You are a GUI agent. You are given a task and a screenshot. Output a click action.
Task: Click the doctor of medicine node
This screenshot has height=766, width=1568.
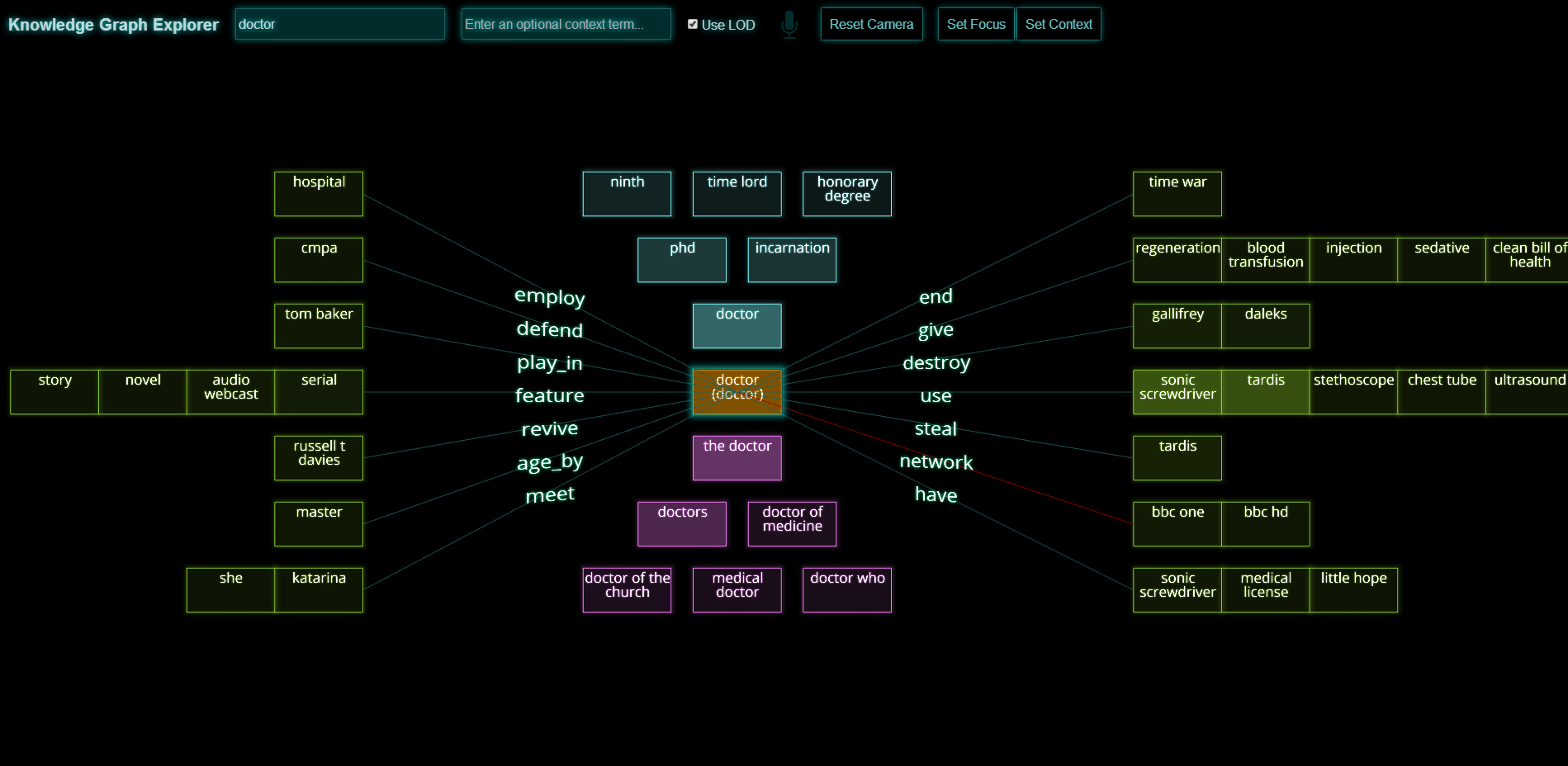click(x=793, y=524)
